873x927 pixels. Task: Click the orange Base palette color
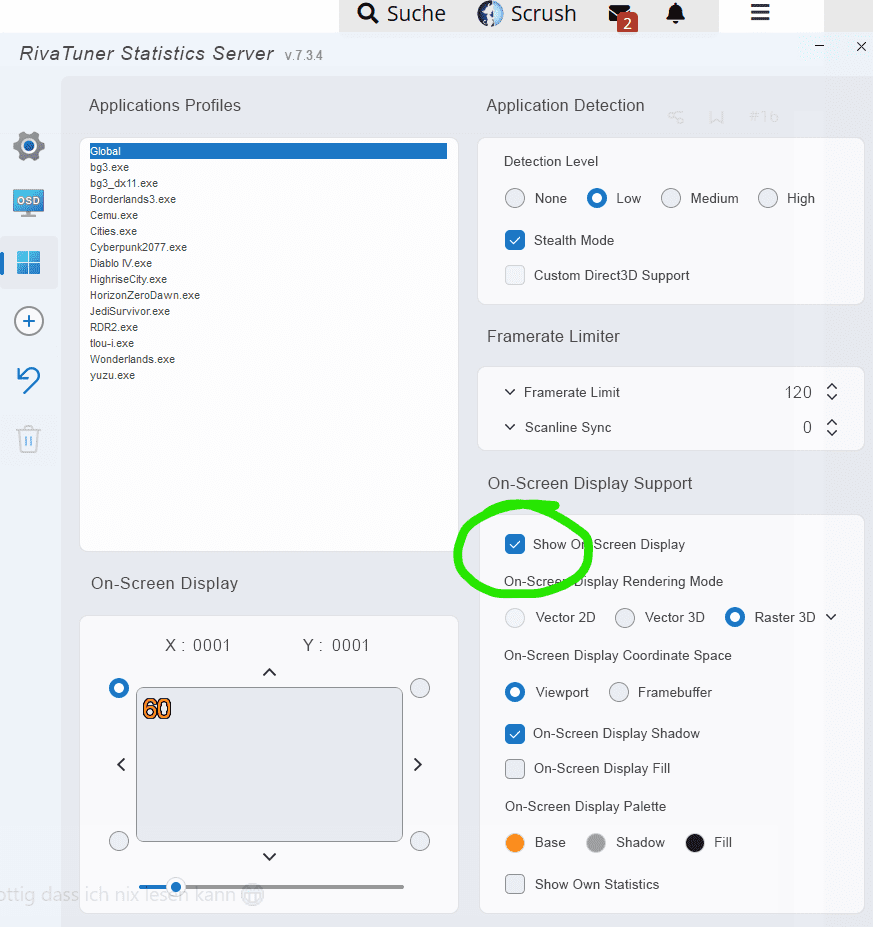tap(515, 842)
